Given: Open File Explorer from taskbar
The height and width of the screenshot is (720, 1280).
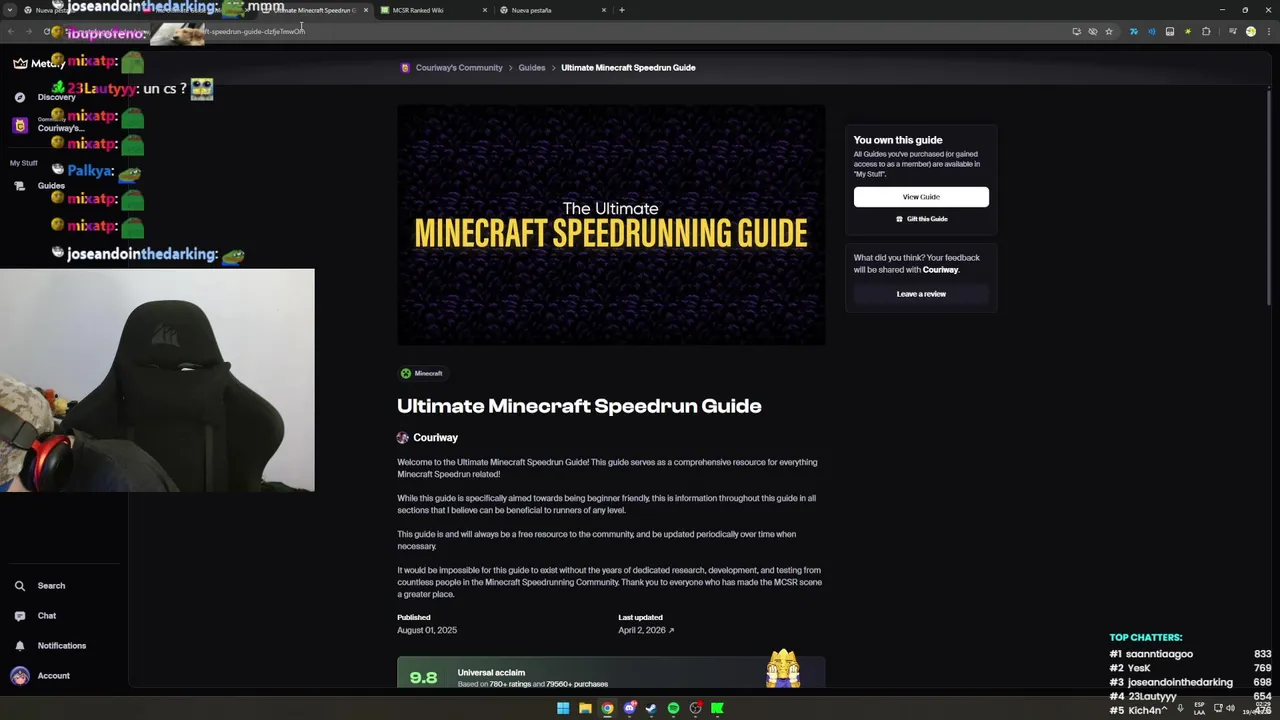Looking at the screenshot, I should click(585, 708).
